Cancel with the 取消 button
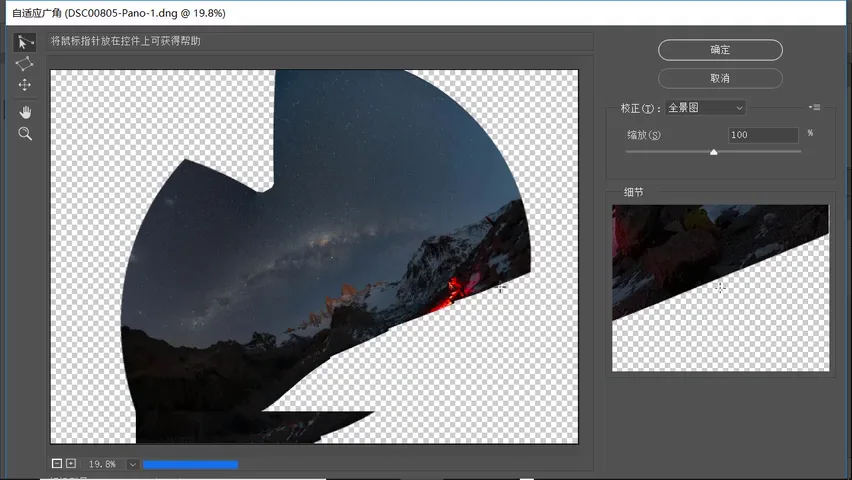The image size is (852, 480). click(720, 78)
